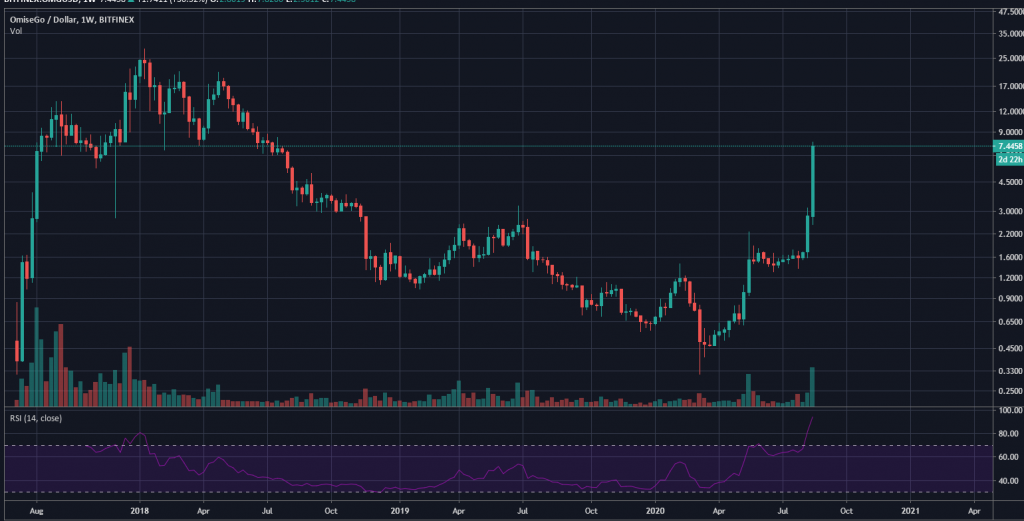Select the Vol indicator label
Screen dimensions: 1024x521
click(x=16, y=32)
